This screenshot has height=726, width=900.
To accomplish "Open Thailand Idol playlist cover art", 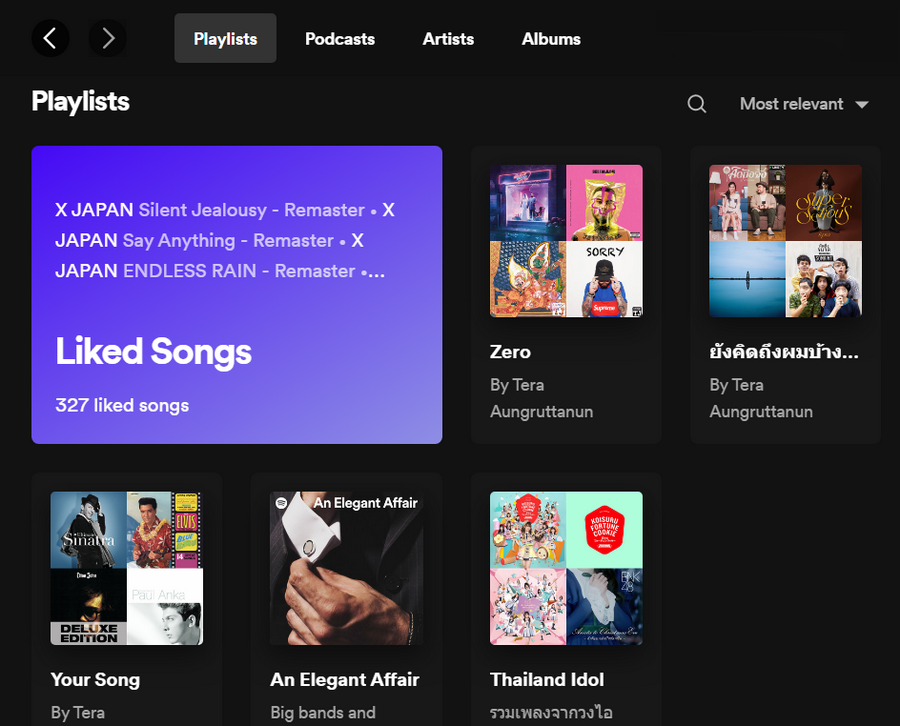I will click(x=566, y=568).
